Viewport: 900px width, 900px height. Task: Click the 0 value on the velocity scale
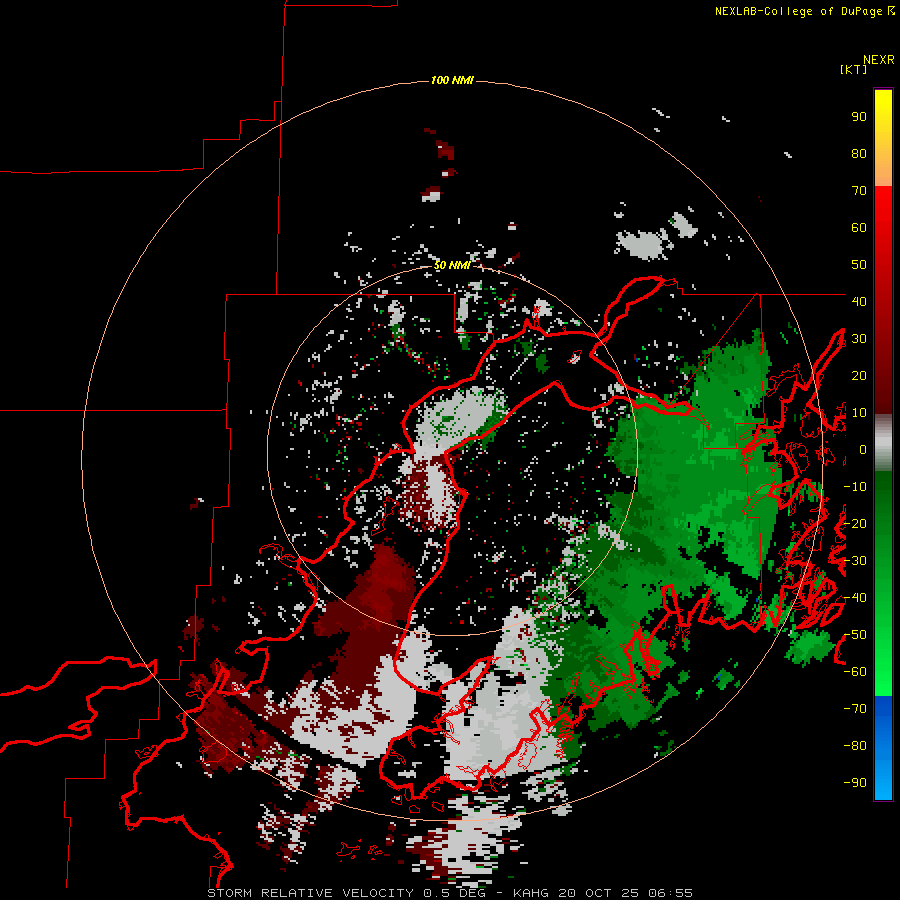click(x=863, y=450)
